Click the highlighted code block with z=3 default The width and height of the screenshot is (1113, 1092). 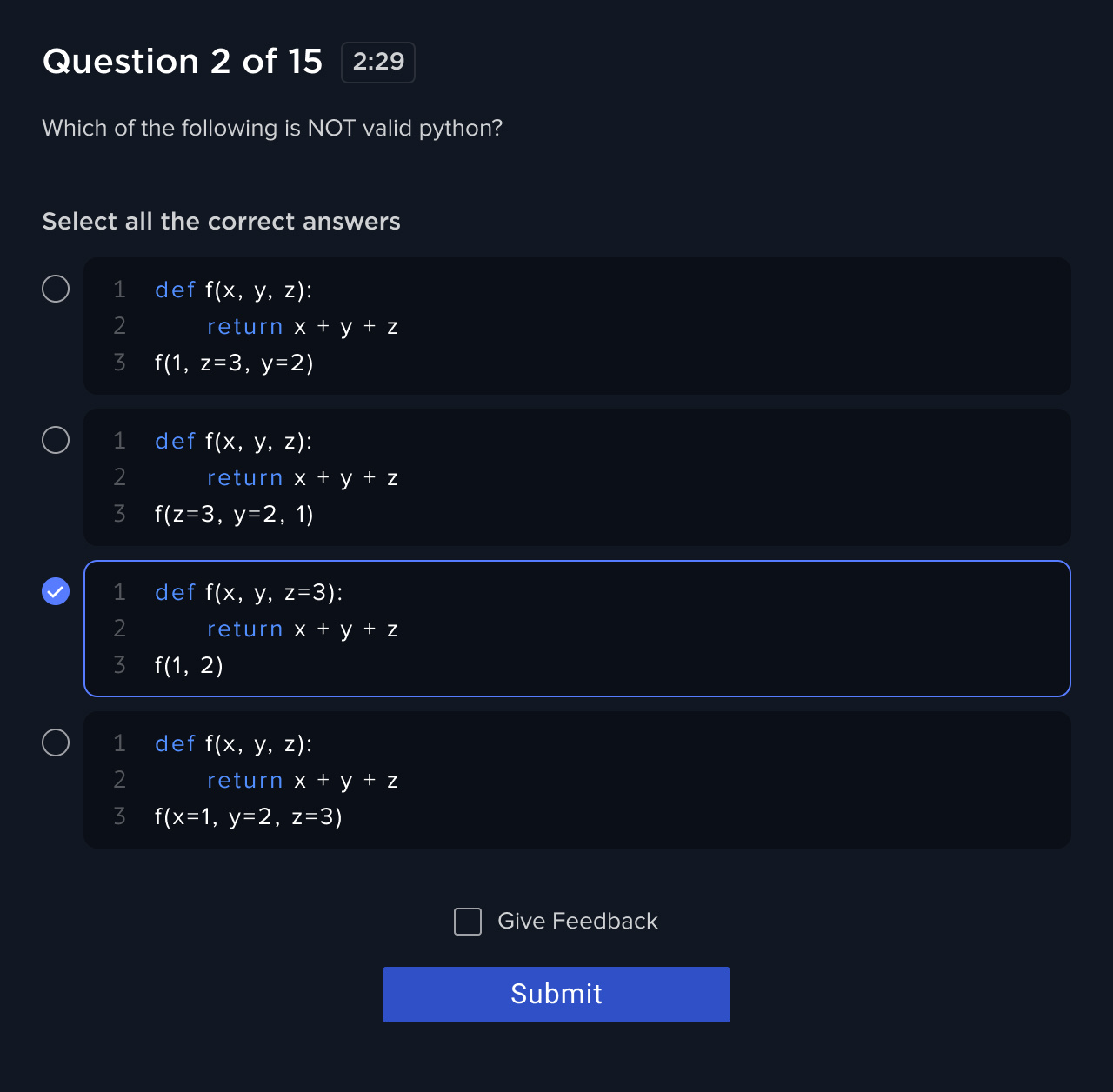pos(576,628)
